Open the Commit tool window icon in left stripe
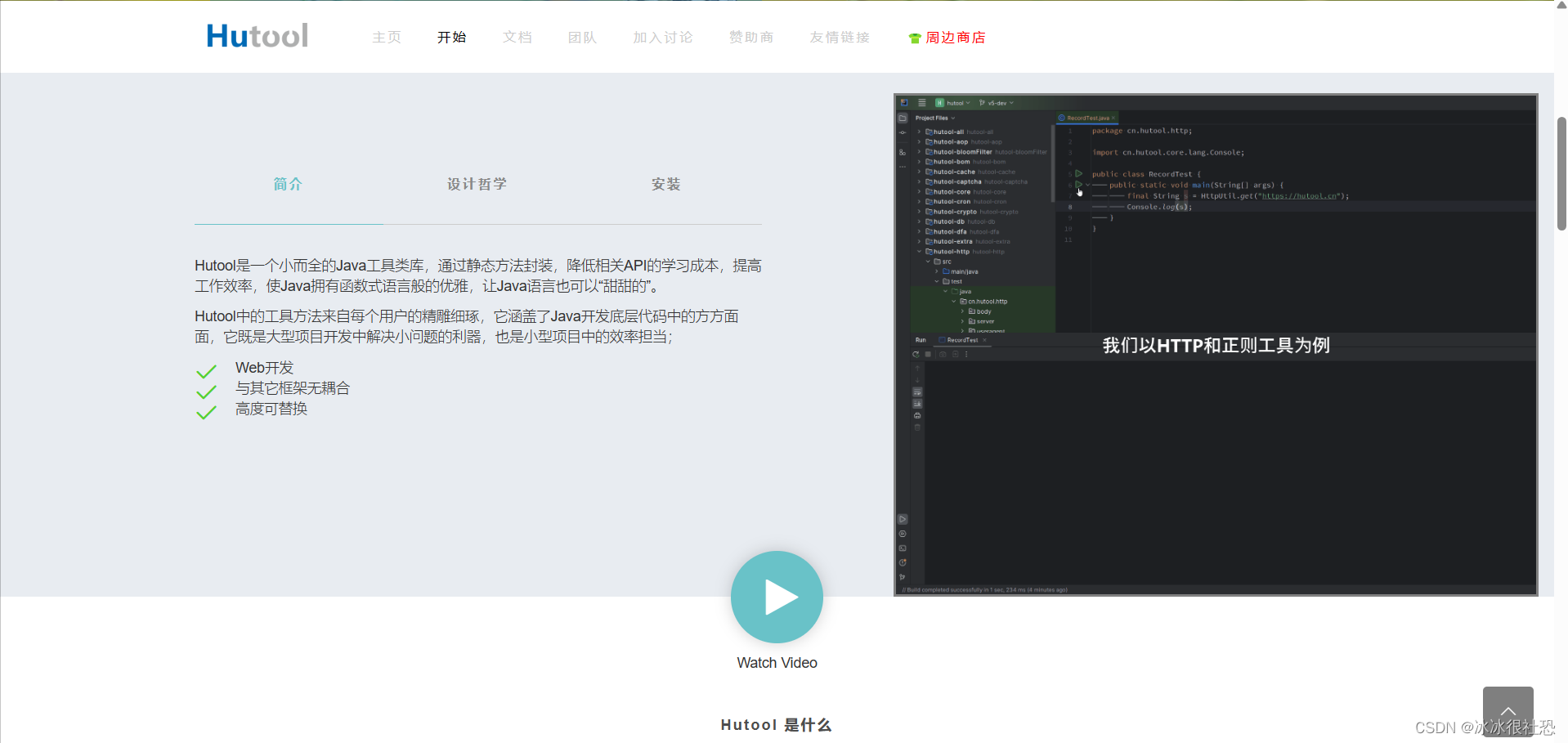The height and width of the screenshot is (743, 1568). tap(903, 132)
